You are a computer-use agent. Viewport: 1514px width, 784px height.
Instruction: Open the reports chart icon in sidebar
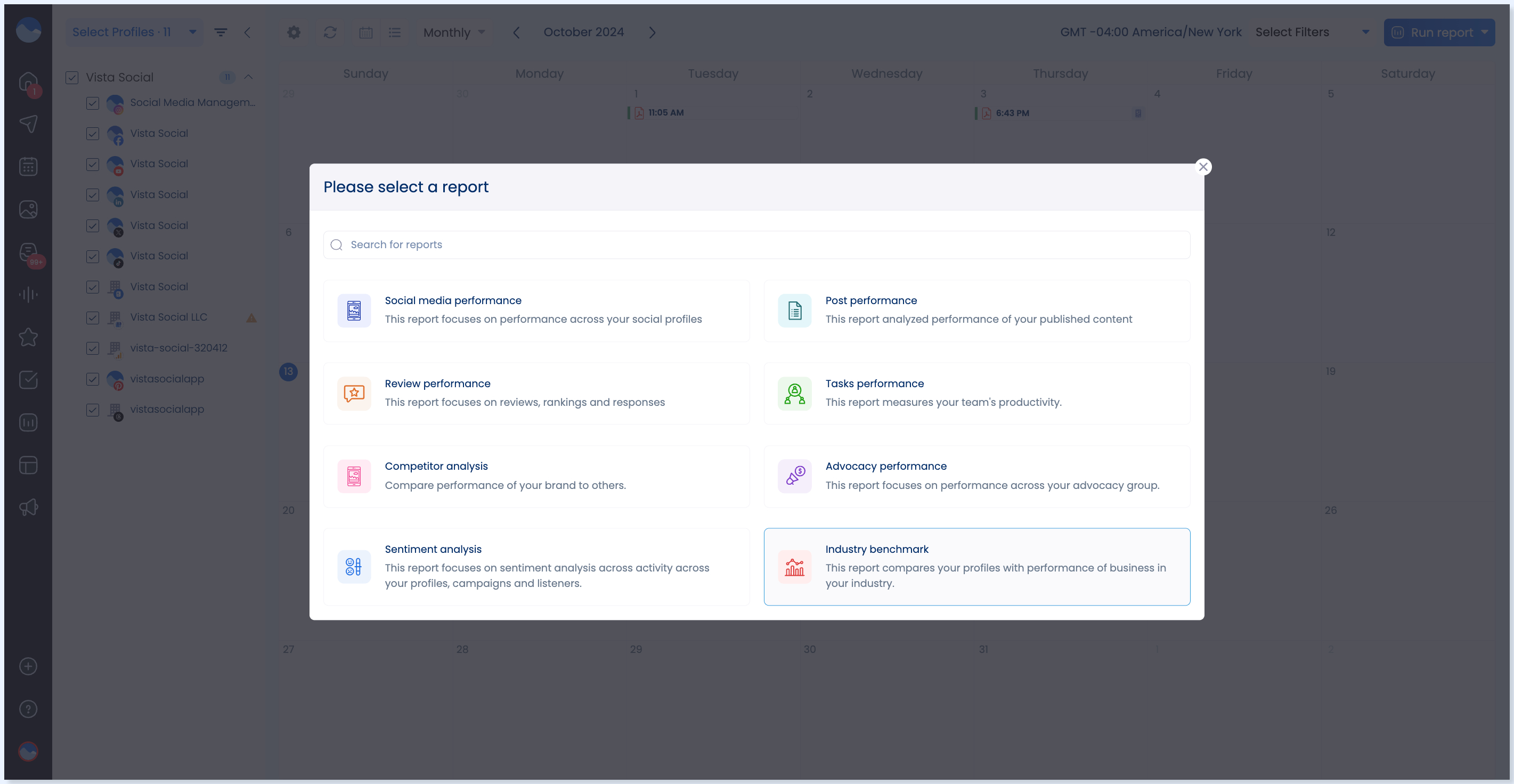point(28,422)
